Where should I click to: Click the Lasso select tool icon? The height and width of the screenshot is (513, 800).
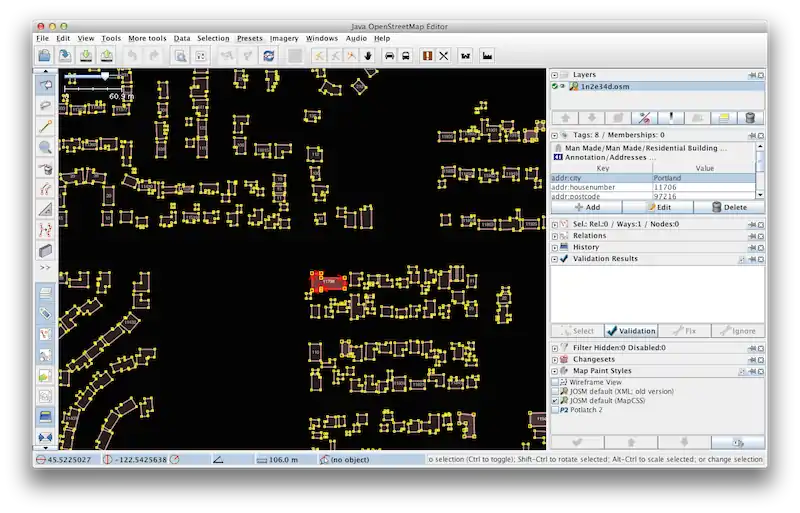click(45, 105)
